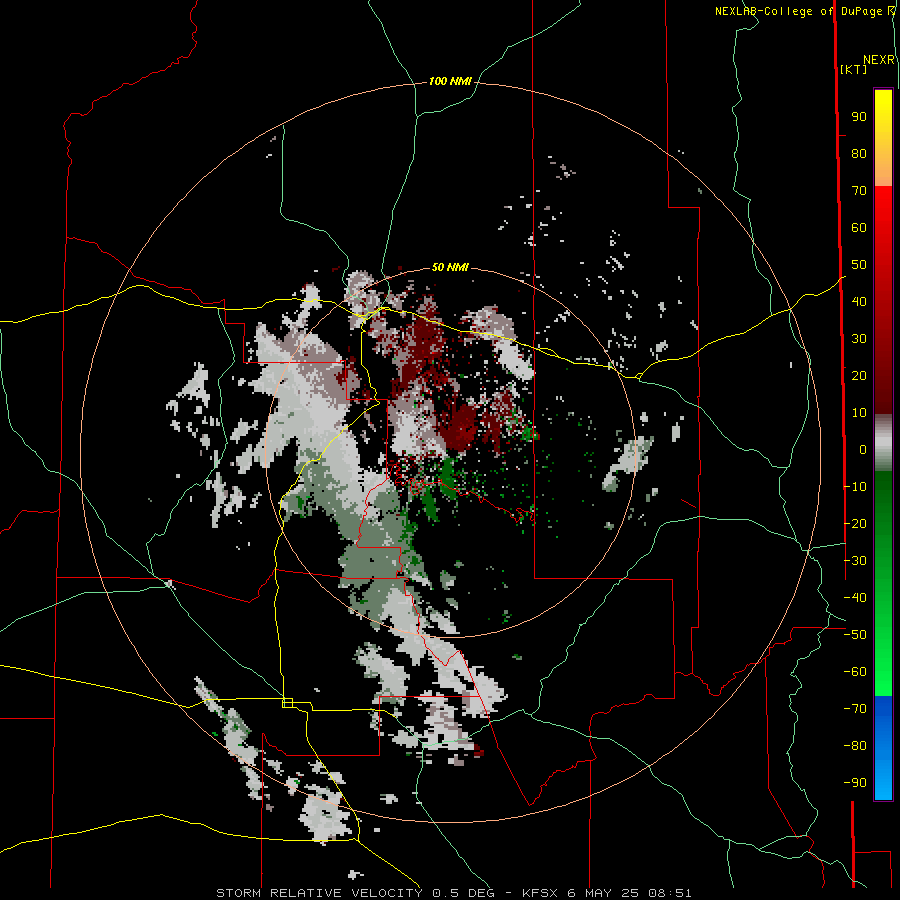Click the Storm Relative Velocity caption at bottom
The image size is (900, 900).
click(x=453, y=893)
